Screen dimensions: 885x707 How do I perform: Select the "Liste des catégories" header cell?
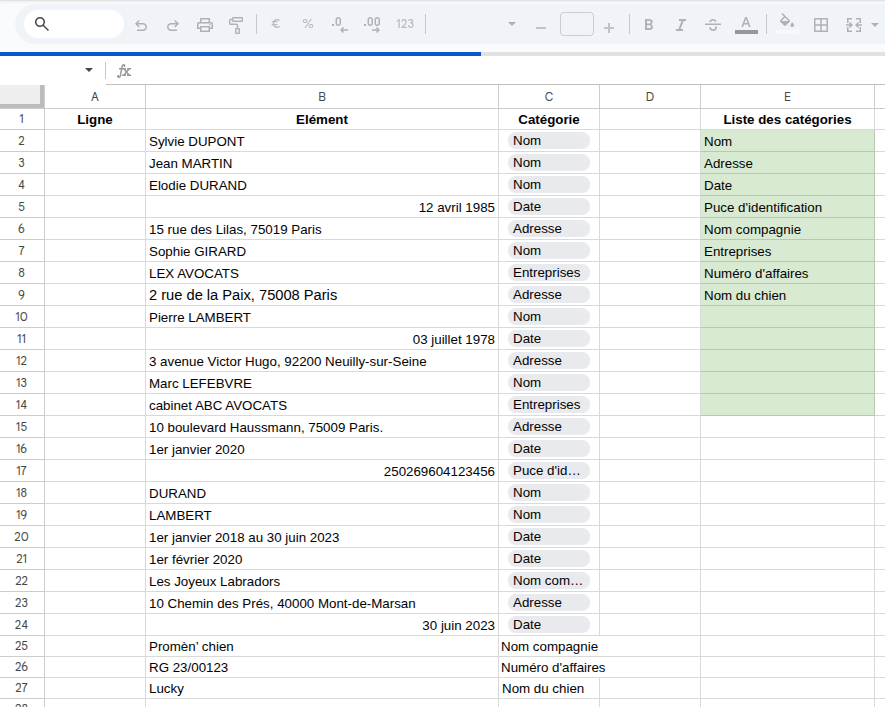tap(787, 120)
